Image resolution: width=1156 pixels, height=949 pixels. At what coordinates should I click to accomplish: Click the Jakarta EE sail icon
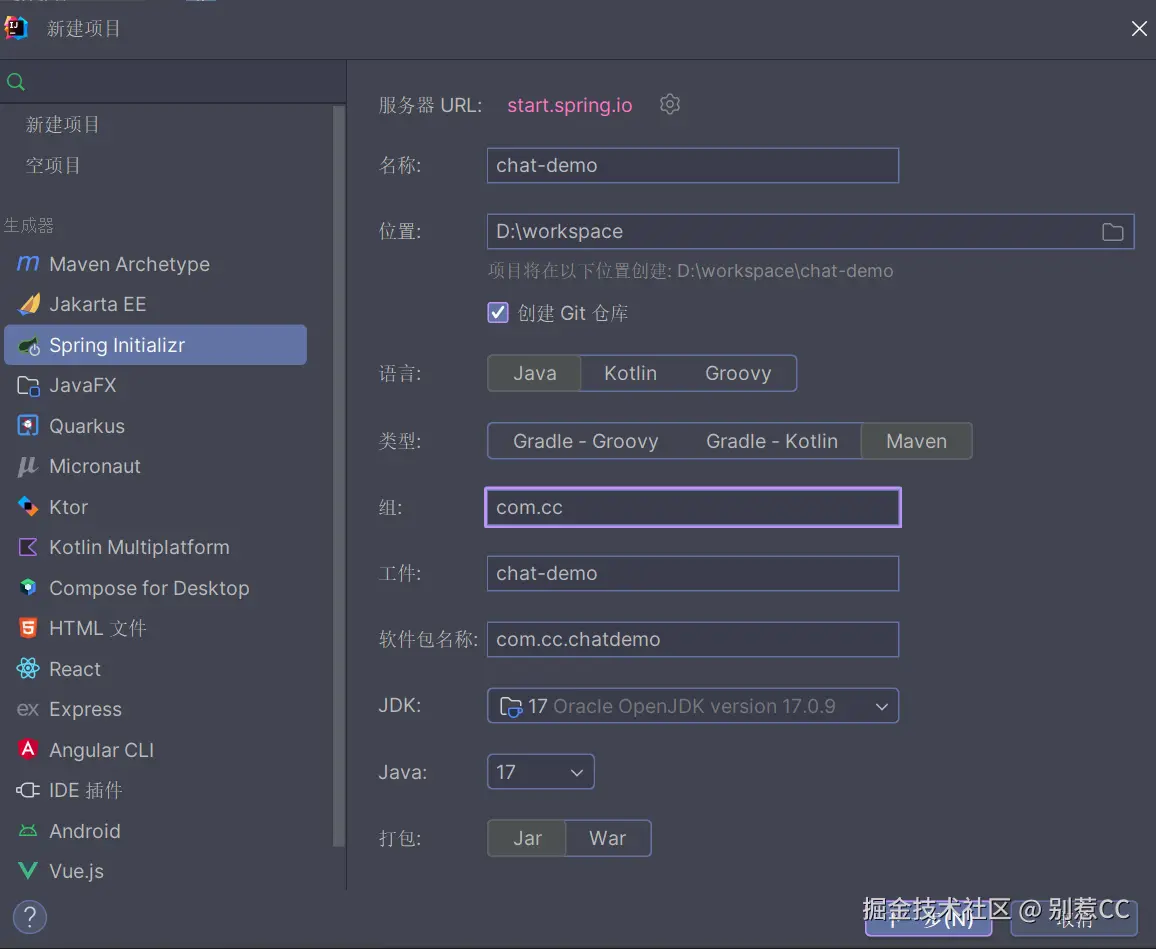click(x=29, y=304)
